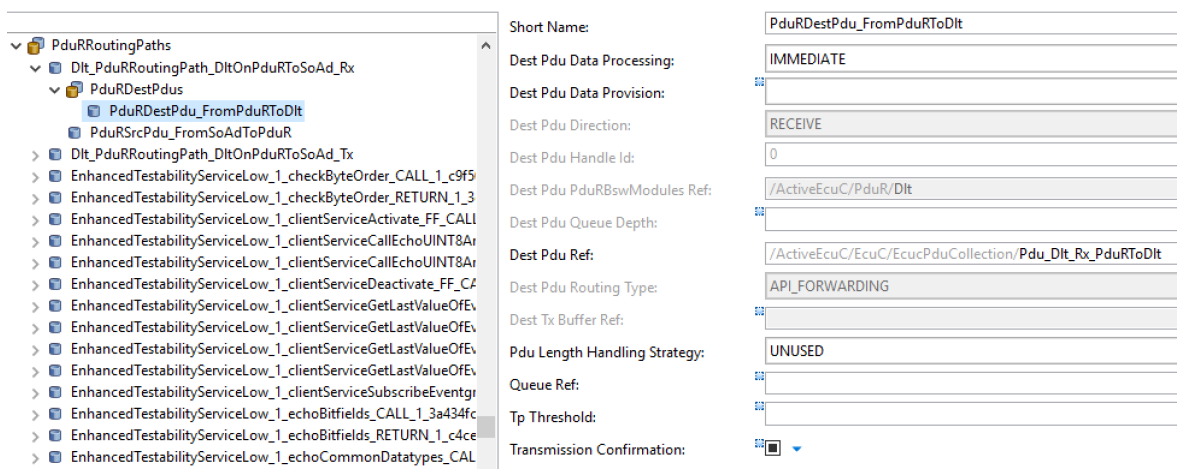The width and height of the screenshot is (1192, 475).
Task: Click the PduRDestPdu_FromPduRToDlt cylinder icon
Action: coord(94,111)
